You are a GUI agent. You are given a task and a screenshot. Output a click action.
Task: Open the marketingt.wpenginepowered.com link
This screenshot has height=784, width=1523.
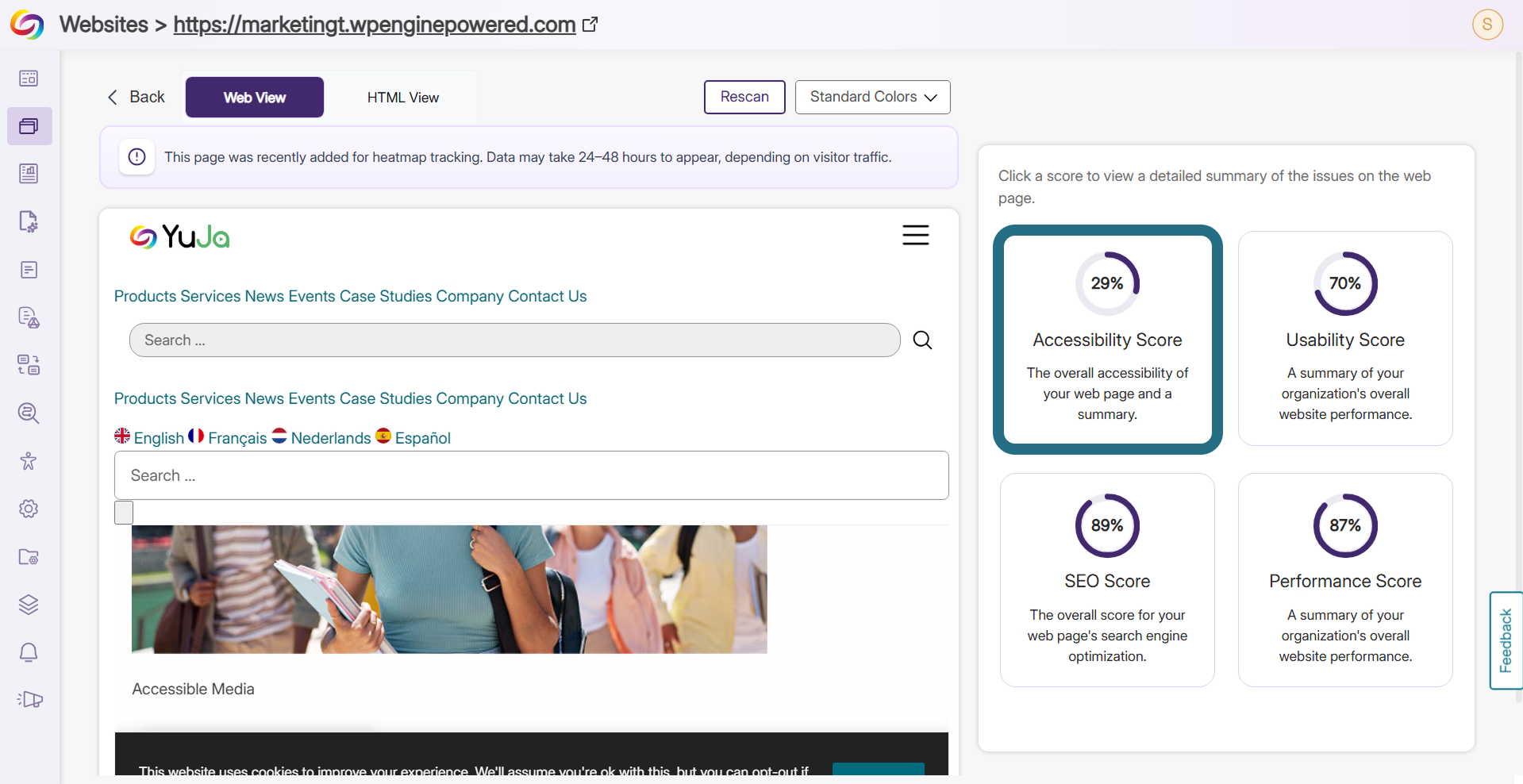(x=375, y=25)
